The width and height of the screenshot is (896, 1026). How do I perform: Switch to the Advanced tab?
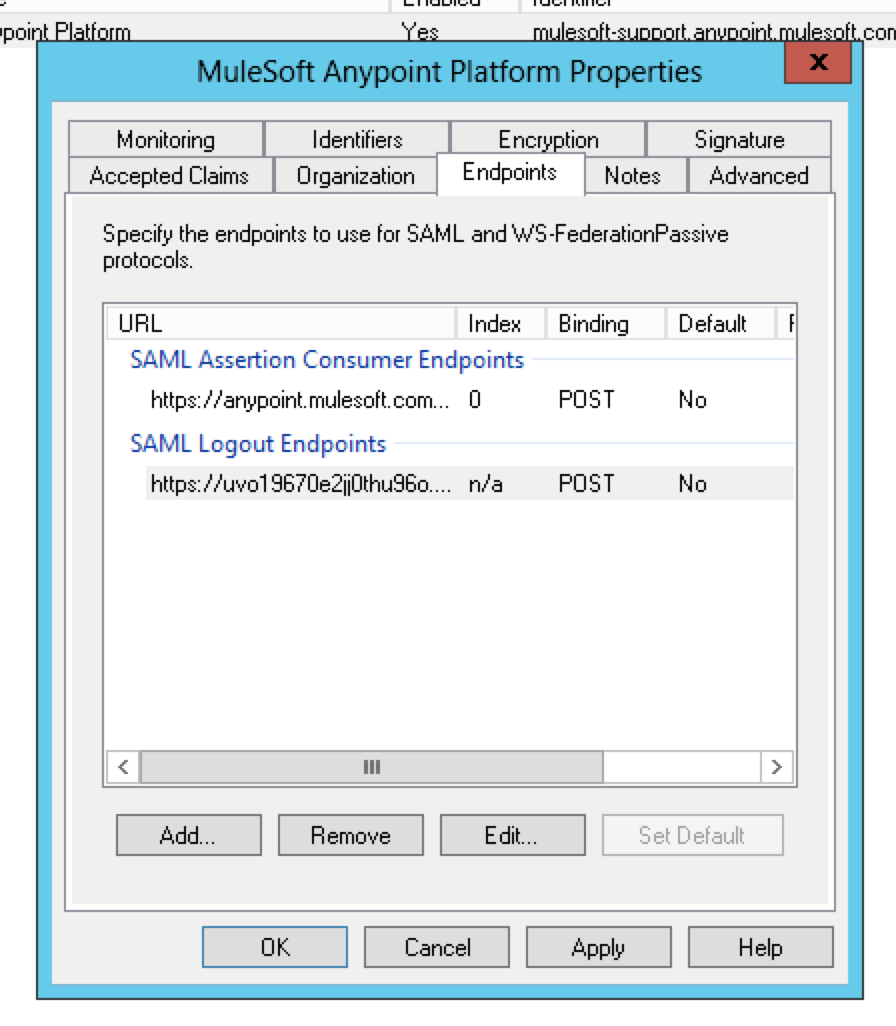tap(760, 175)
